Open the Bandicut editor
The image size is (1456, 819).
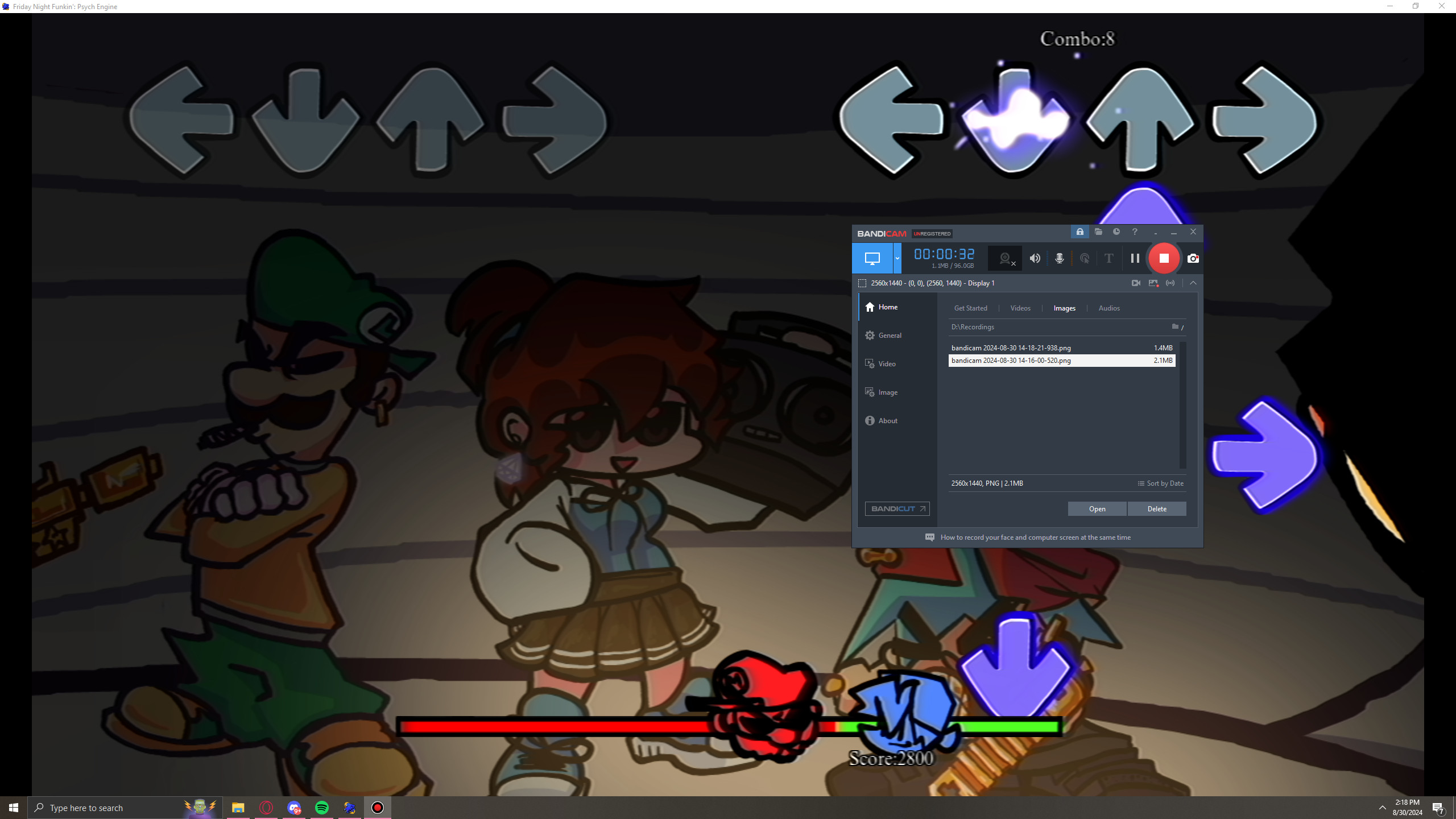pos(896,508)
